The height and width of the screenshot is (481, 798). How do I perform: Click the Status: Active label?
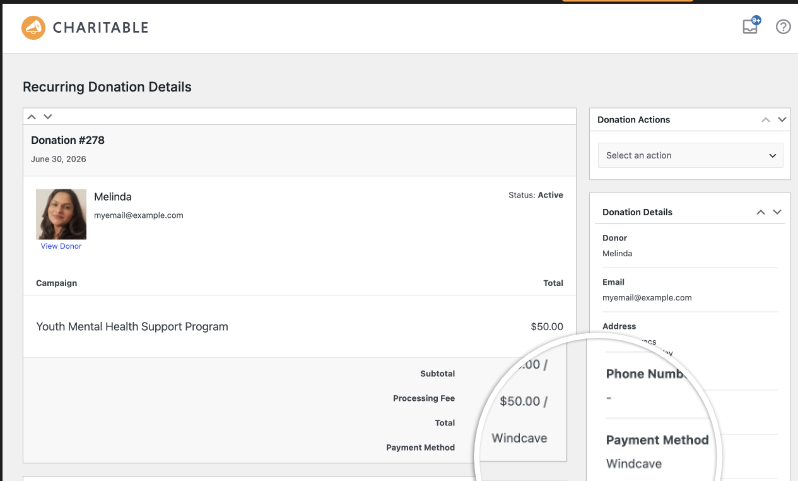click(x=535, y=195)
